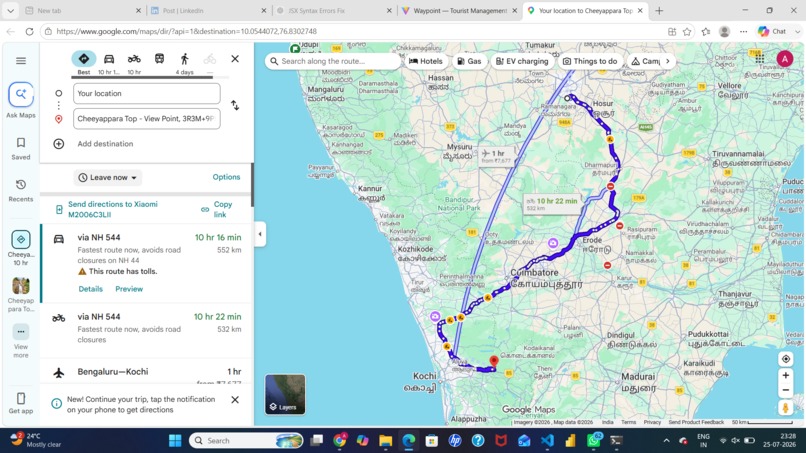This screenshot has width=806, height=453.
Task: Select the greyed-out Cycling travel mode
Action: (209, 59)
